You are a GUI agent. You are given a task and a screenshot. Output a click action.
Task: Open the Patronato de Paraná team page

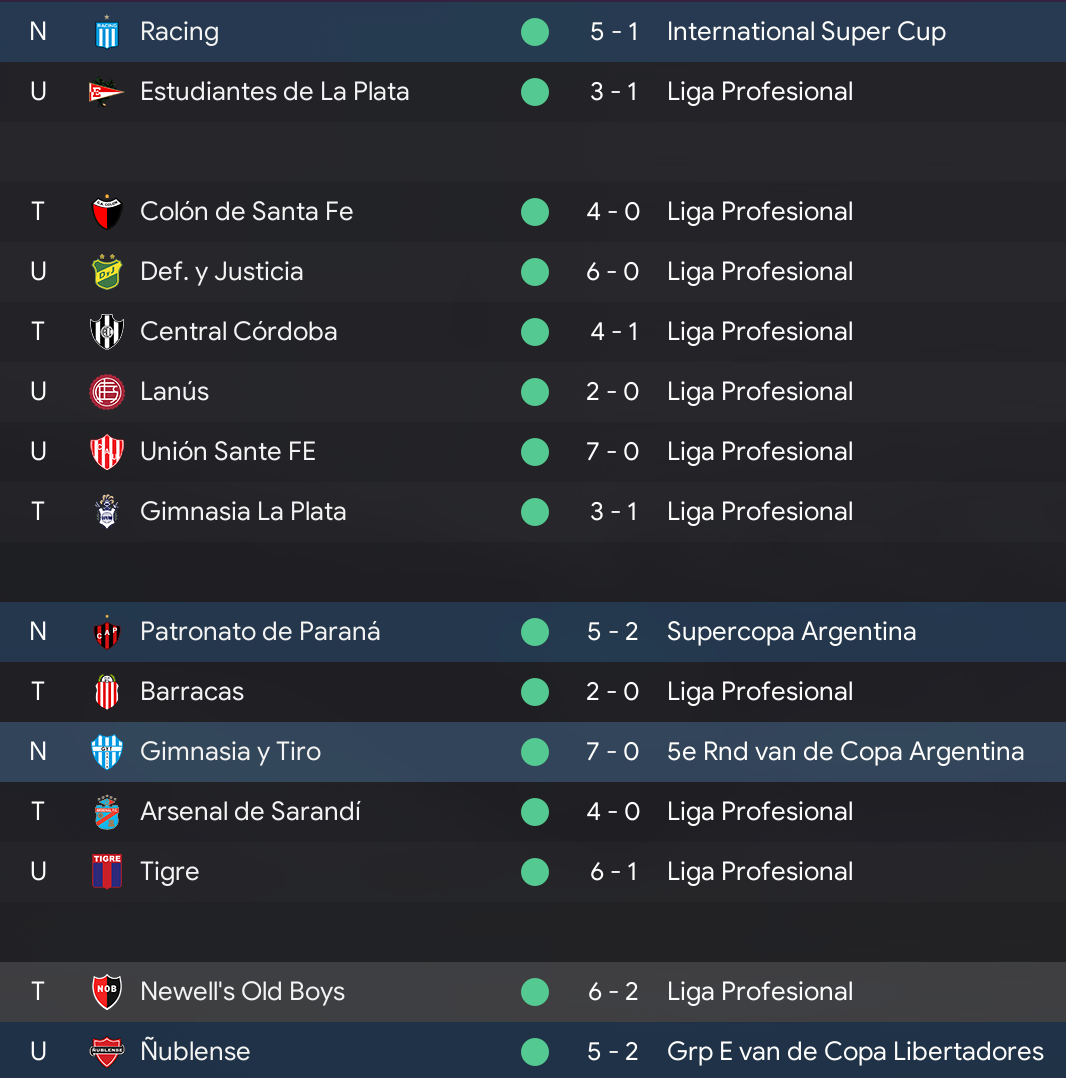click(x=260, y=632)
